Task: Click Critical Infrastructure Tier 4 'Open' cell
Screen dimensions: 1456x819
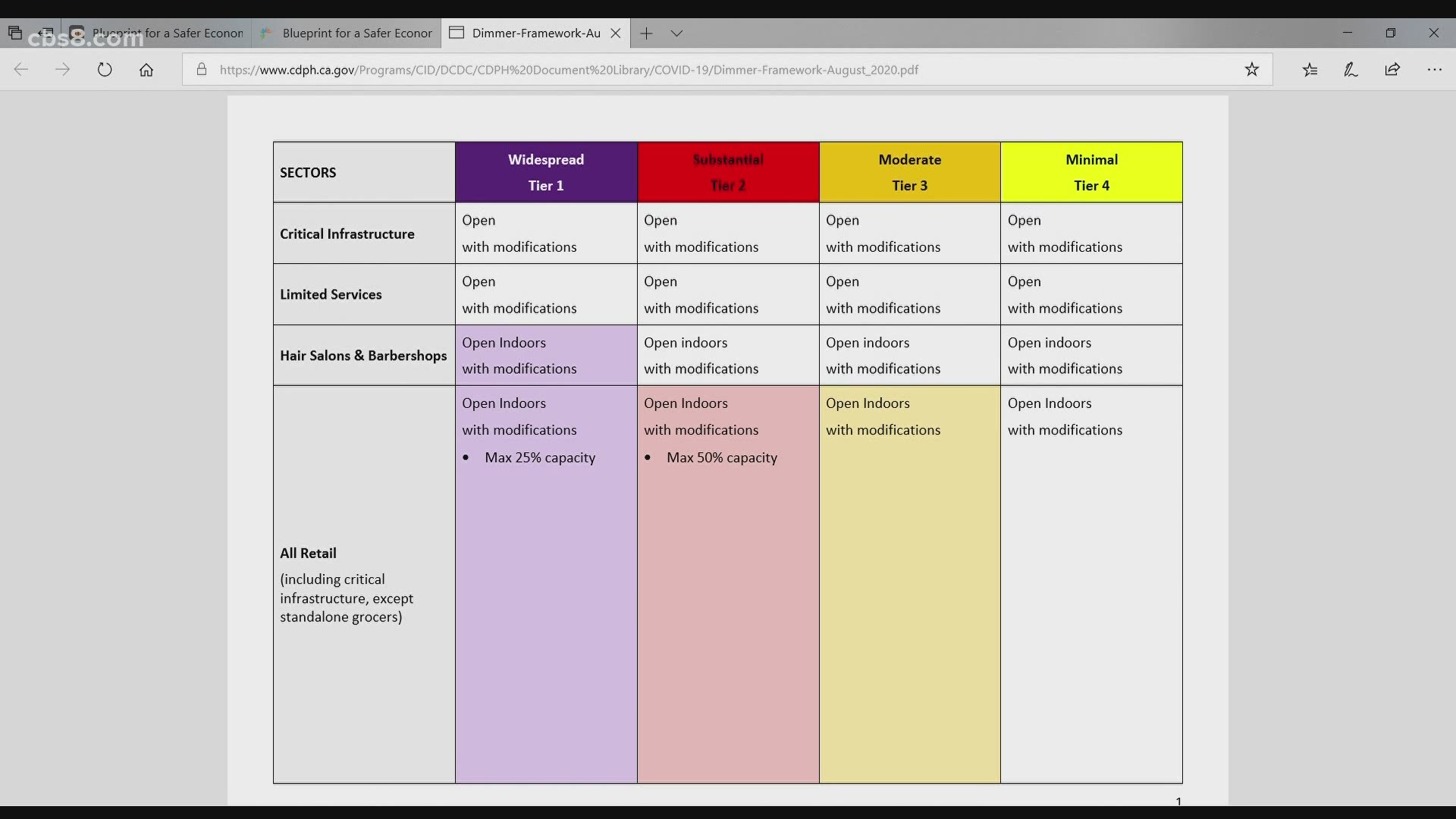Action: (1091, 234)
